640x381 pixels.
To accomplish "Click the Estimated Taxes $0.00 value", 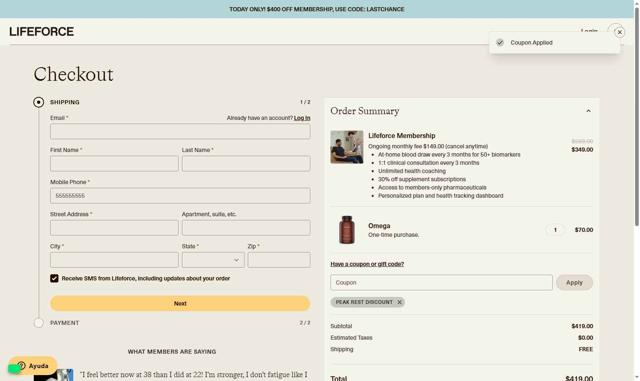I will click(585, 338).
